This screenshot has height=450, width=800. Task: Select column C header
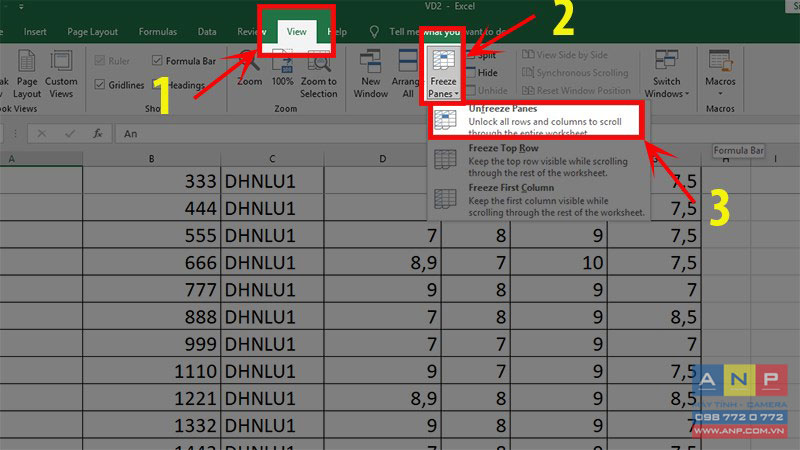[272, 159]
